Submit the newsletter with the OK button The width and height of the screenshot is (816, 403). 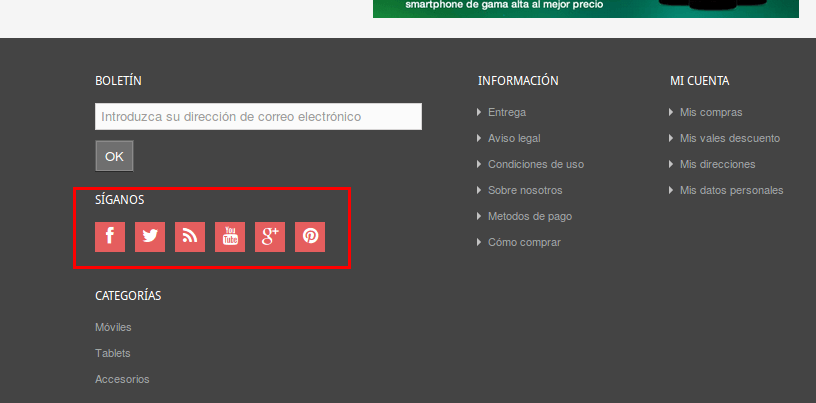(x=114, y=156)
